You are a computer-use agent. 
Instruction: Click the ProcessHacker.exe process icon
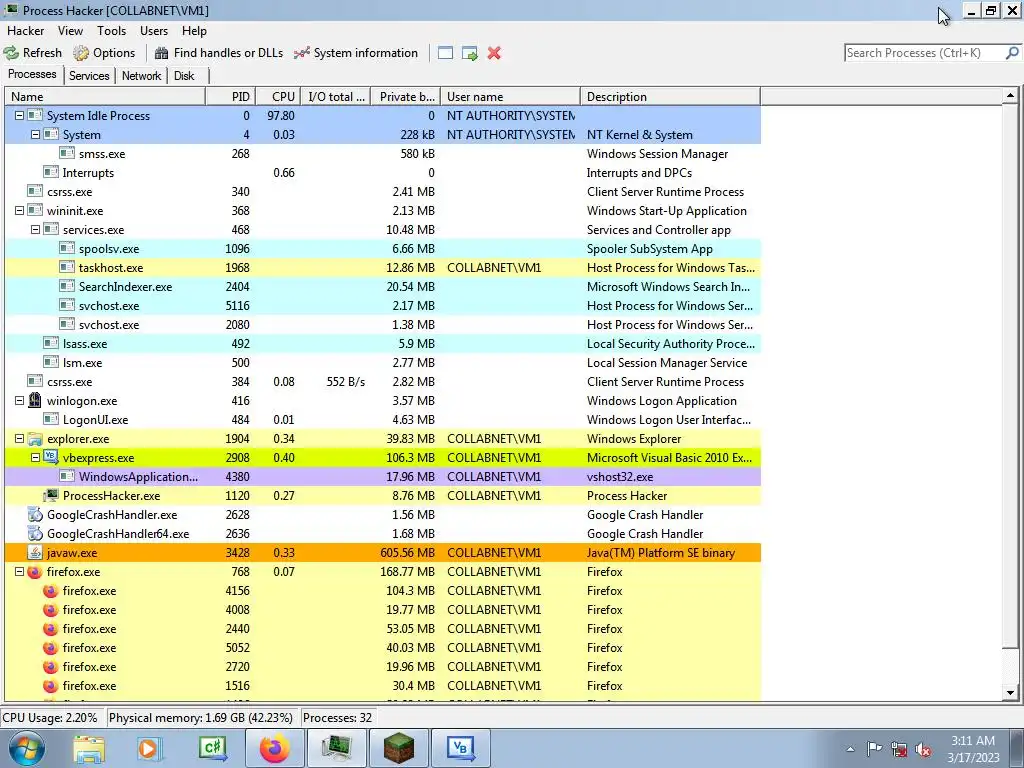click(51, 495)
